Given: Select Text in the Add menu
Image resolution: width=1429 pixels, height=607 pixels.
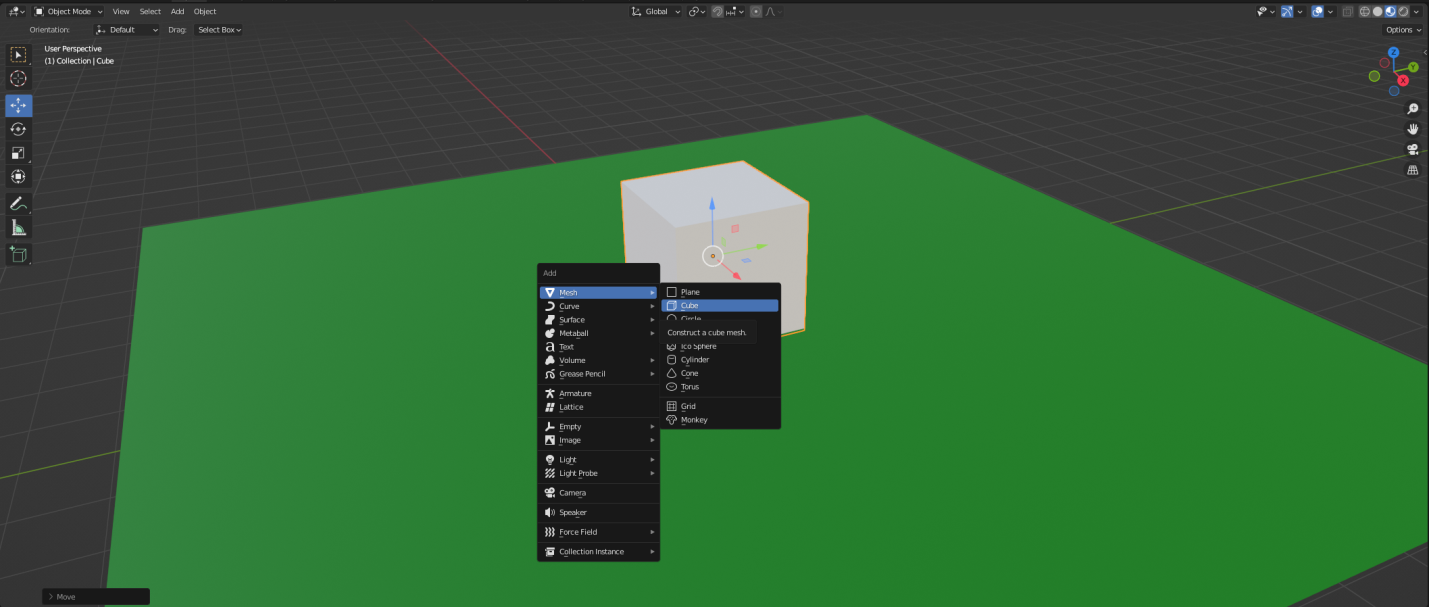Looking at the screenshot, I should (599, 347).
